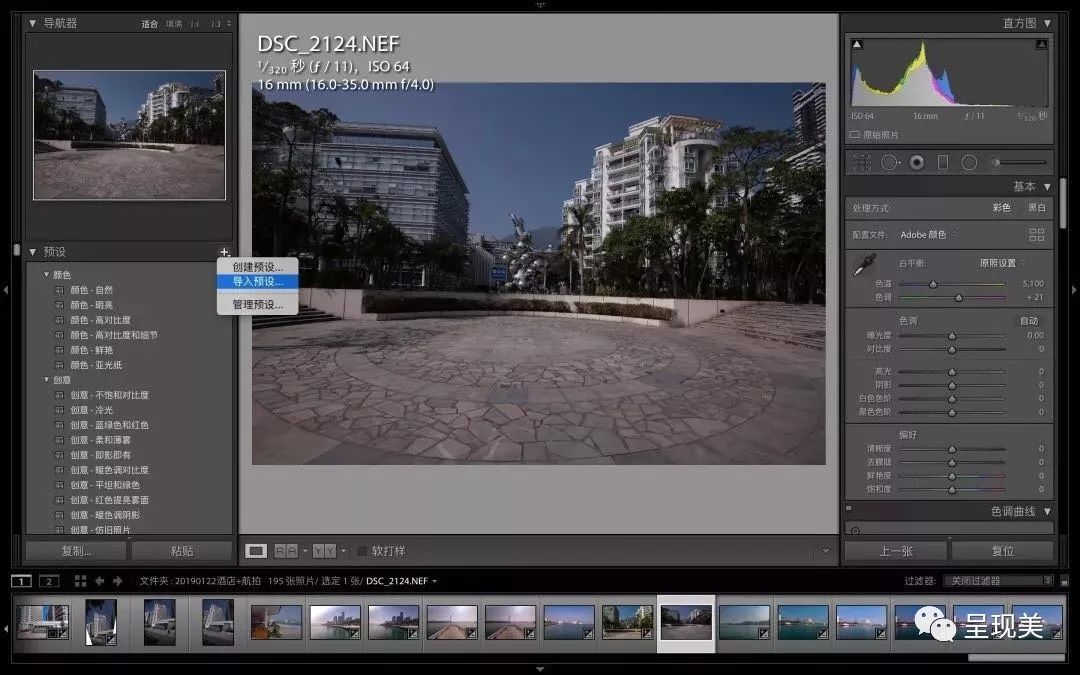Collapse the 导航器 panel triangle

(32, 23)
